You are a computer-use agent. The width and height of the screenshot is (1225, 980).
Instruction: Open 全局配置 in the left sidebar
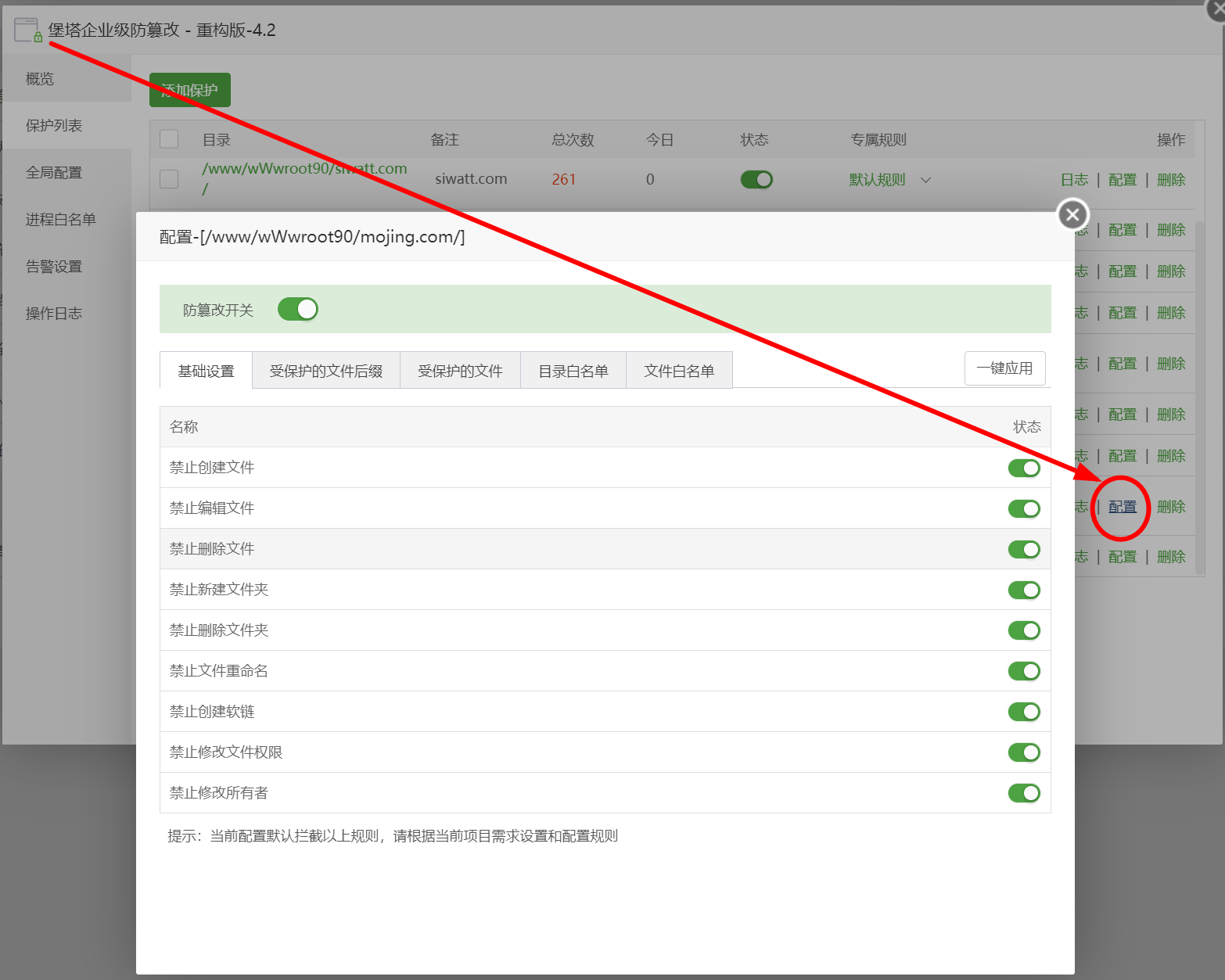(x=54, y=173)
